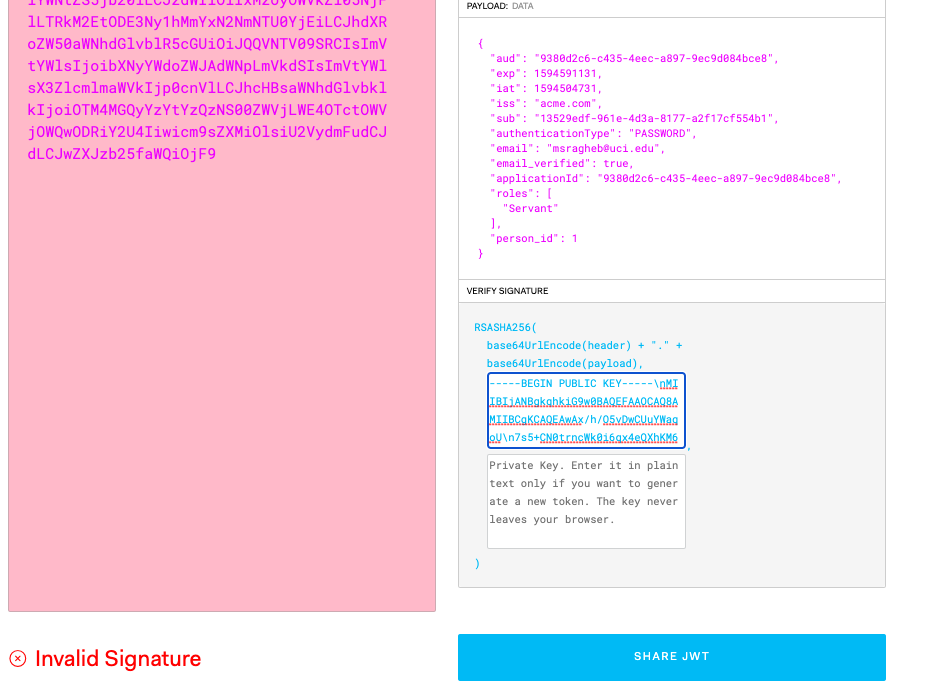The image size is (934, 694).
Task: Click the red Invalid Signature error icon
Action: (x=18, y=658)
